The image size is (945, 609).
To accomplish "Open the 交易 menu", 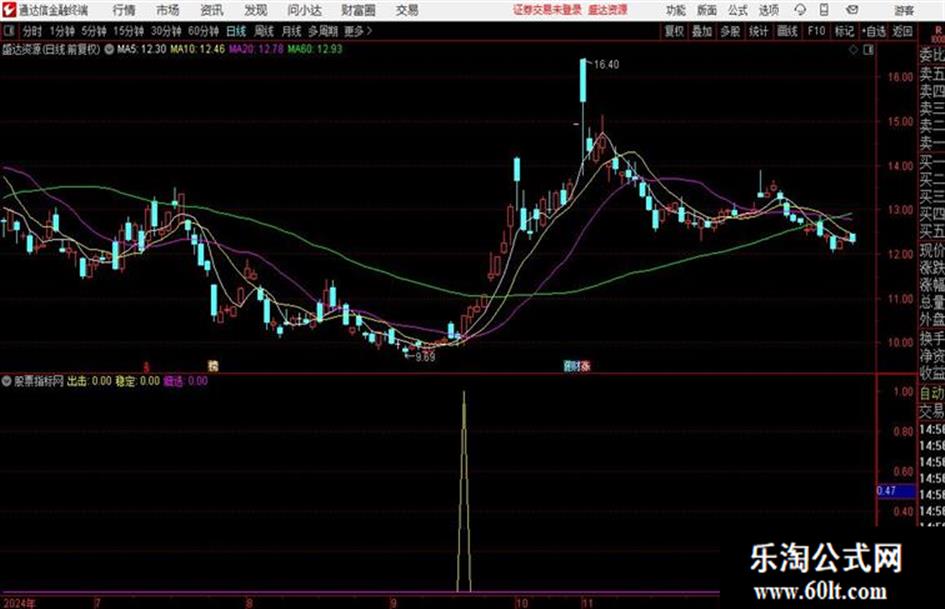I will point(407,10).
